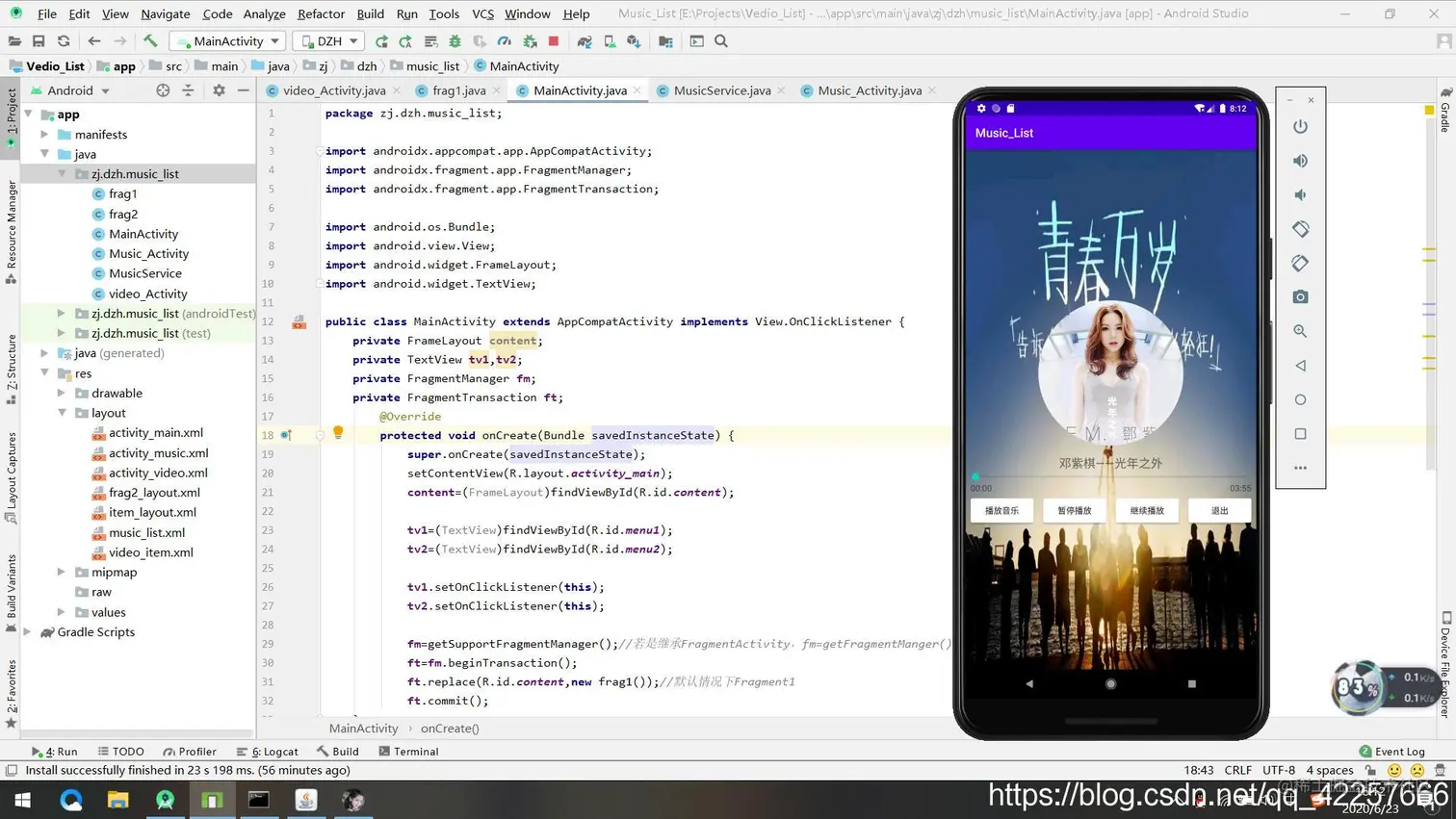Expand Gradle Scripts node
Screen dimensions: 1456x819
pyautogui.click(x=28, y=632)
